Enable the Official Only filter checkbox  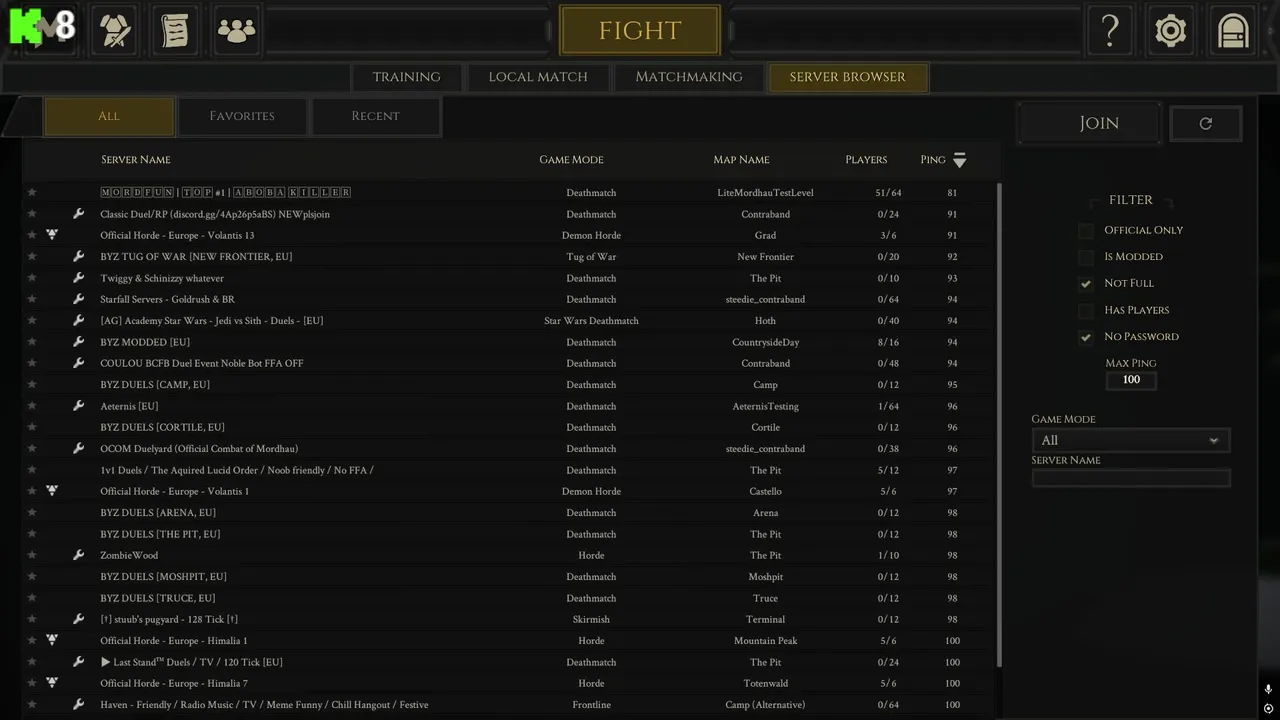coord(1086,230)
